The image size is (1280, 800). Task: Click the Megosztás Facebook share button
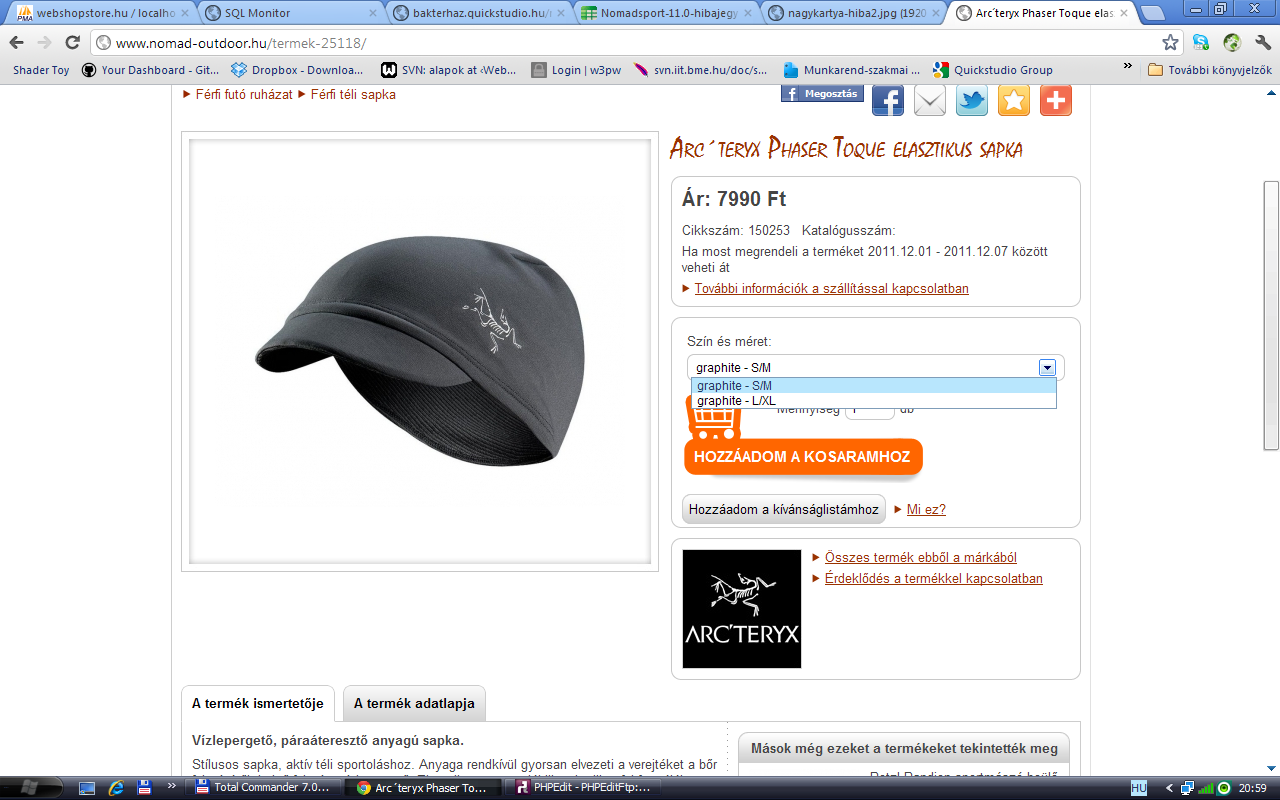pos(822,94)
